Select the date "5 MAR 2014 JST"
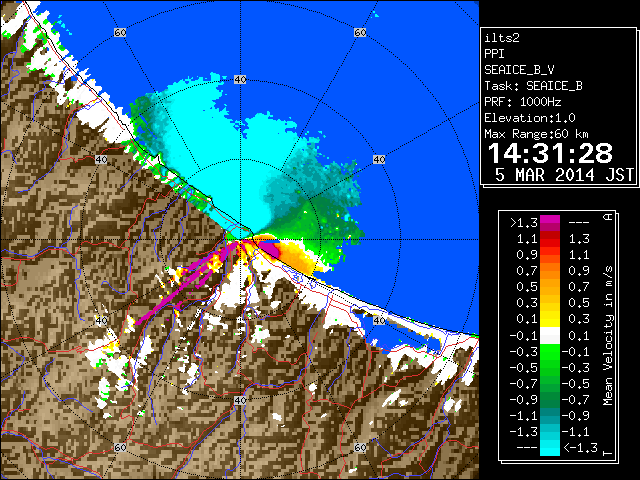This screenshot has height=480, width=640. tap(564, 175)
